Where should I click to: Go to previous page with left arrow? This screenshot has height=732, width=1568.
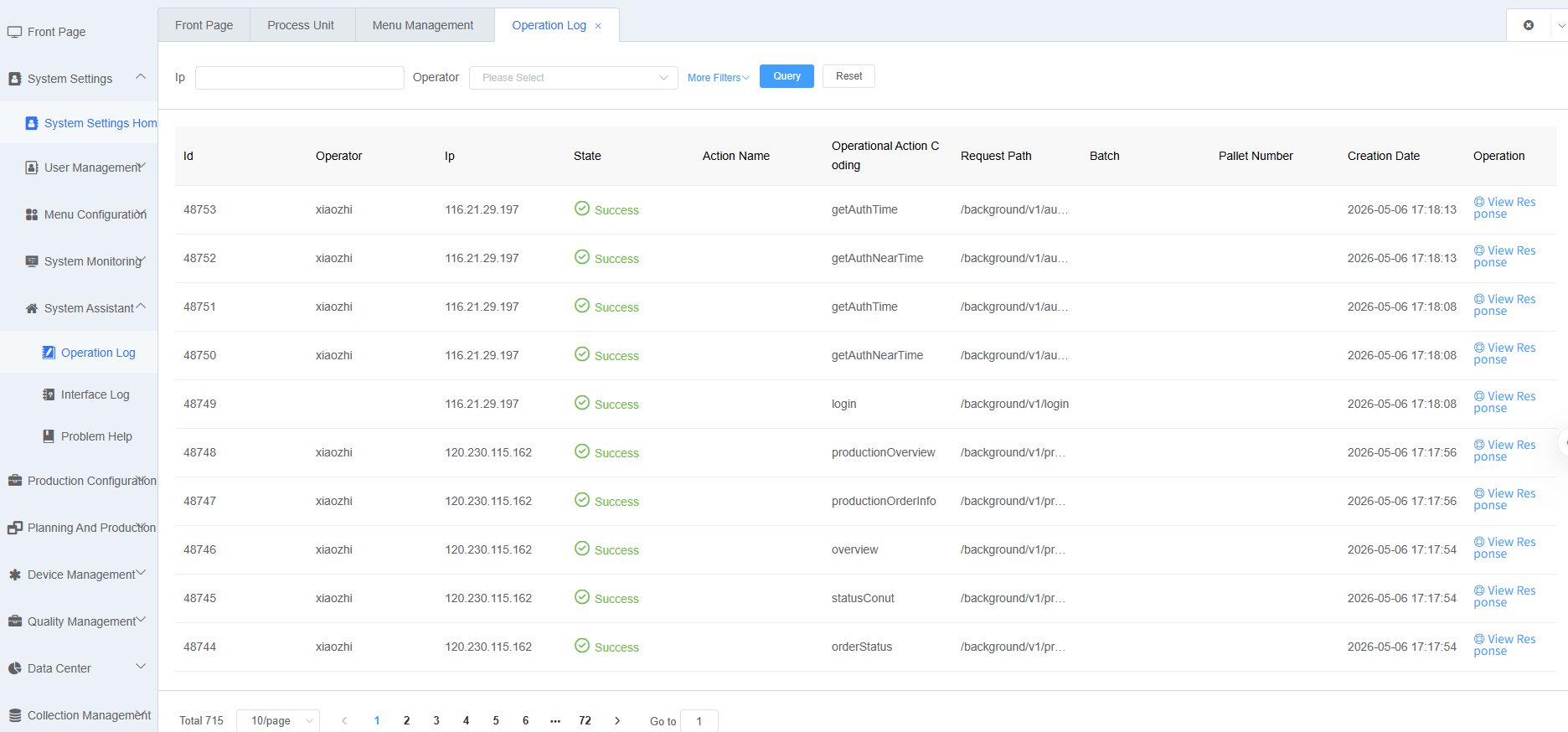click(344, 720)
